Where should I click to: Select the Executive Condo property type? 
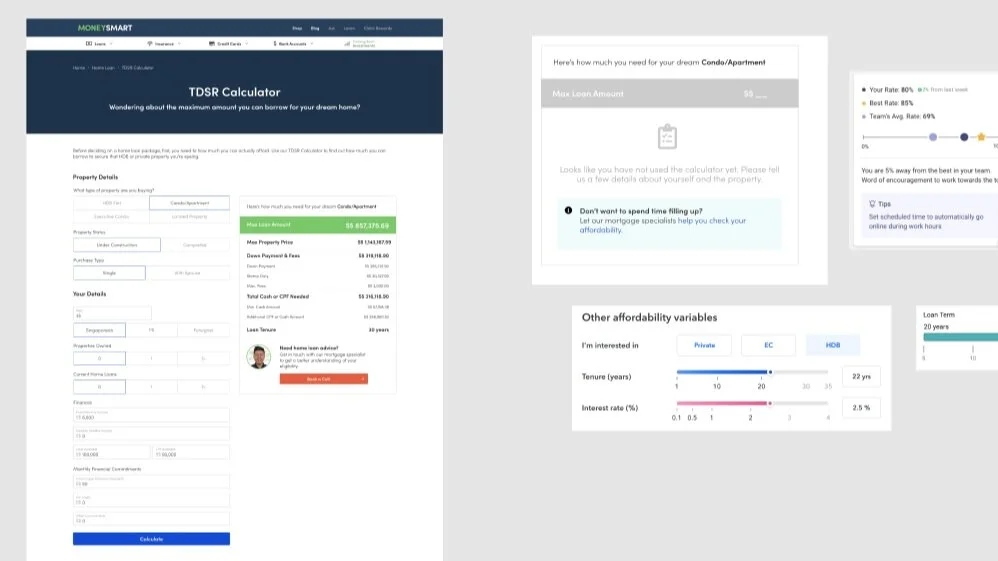[111, 217]
